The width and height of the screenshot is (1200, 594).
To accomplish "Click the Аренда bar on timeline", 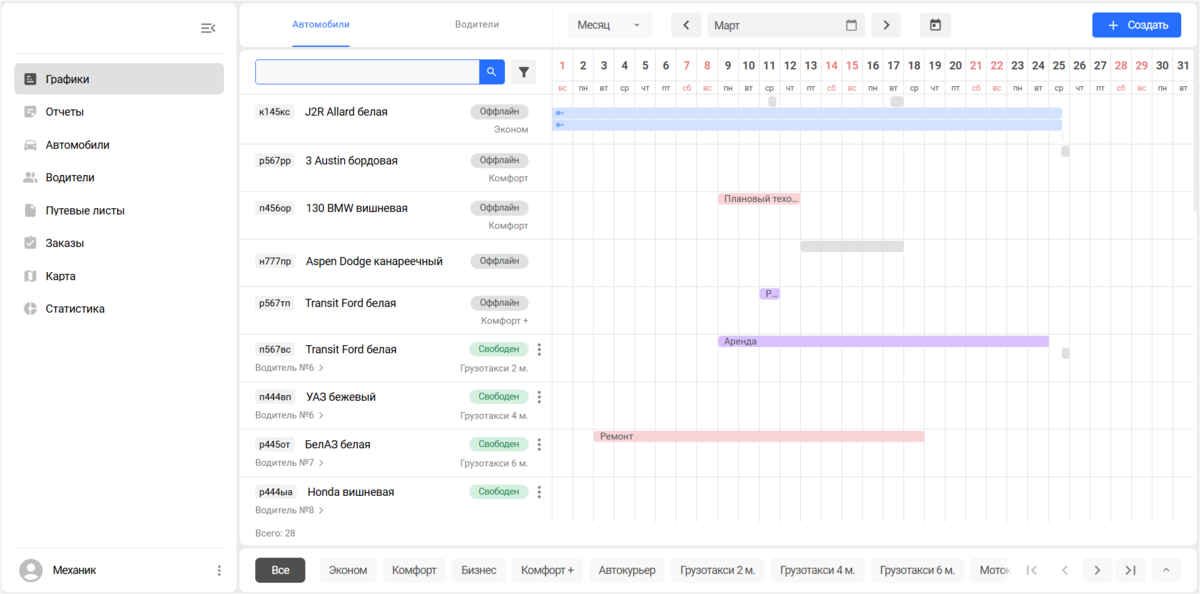I will coord(883,341).
